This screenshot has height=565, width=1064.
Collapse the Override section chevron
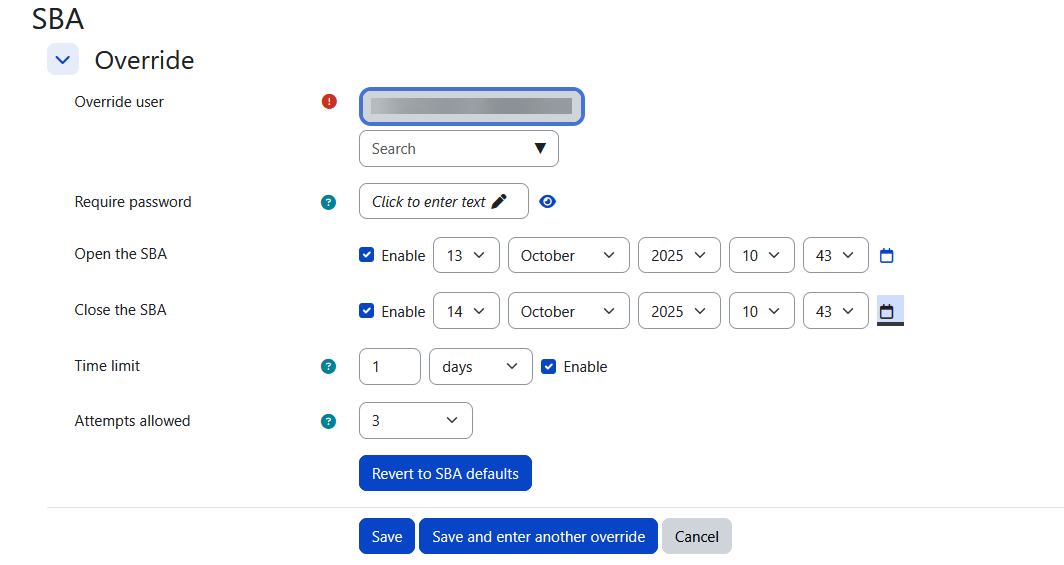coord(63,60)
